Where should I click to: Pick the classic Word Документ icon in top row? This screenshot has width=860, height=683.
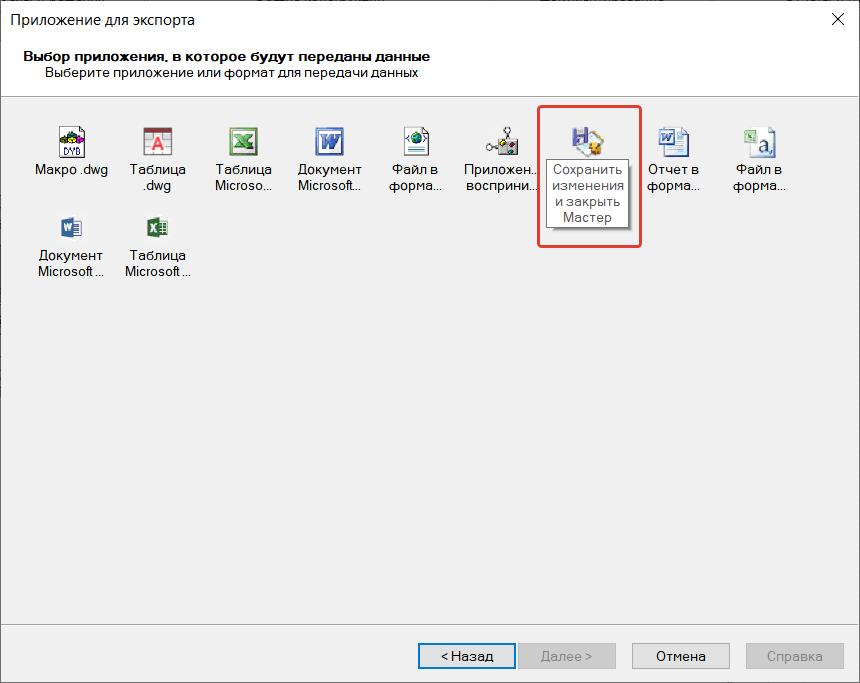pyautogui.click(x=329, y=142)
